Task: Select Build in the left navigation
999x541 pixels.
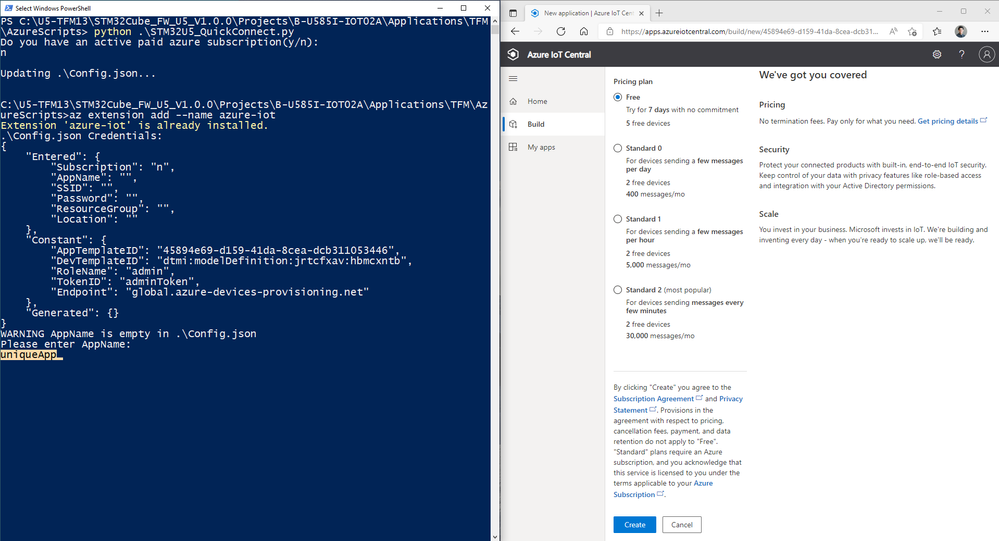Action: tap(553, 124)
